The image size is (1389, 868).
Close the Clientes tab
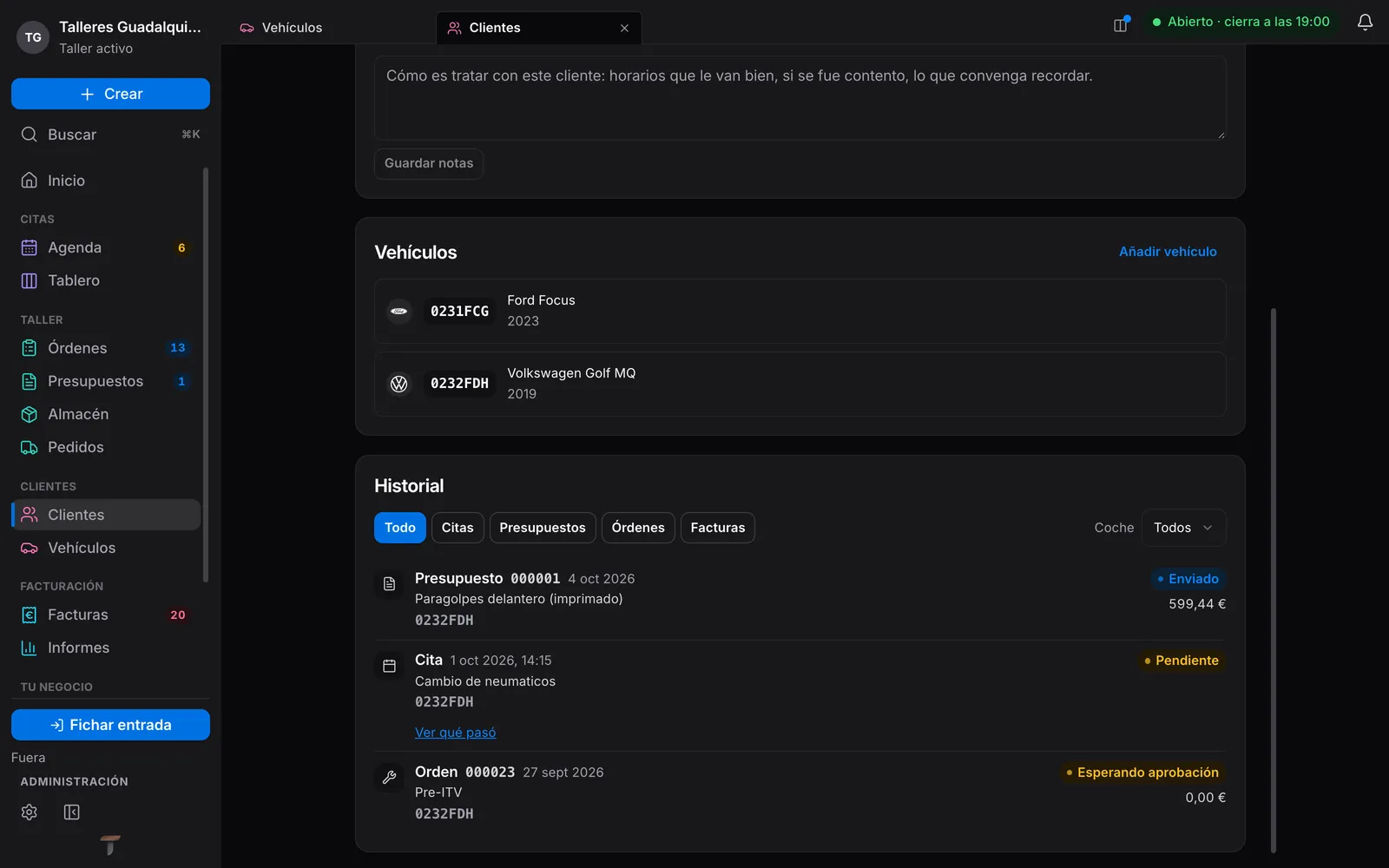(624, 28)
